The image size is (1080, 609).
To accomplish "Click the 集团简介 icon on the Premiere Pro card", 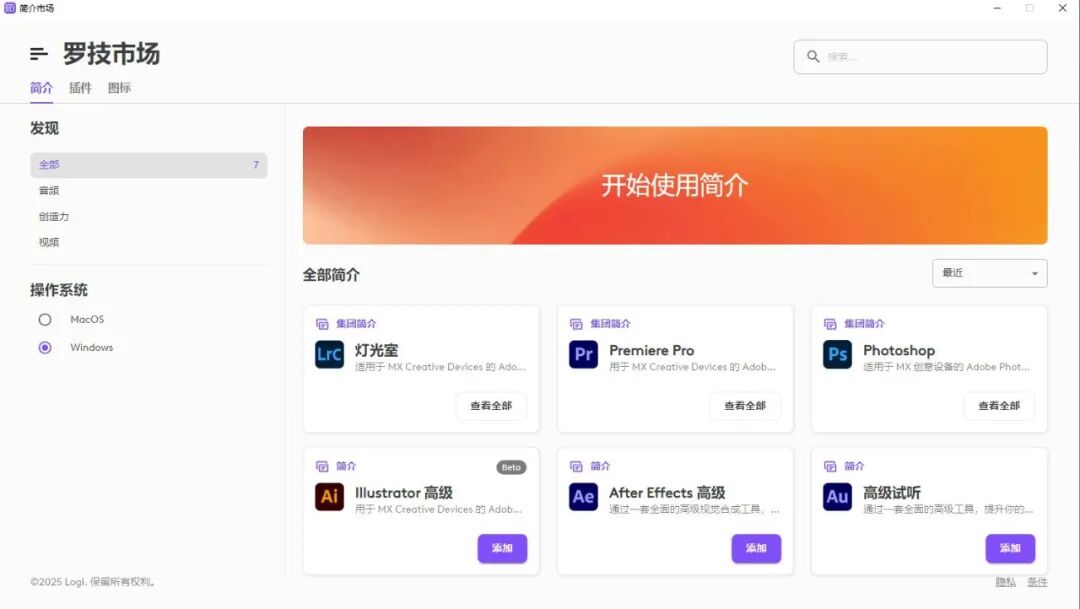I will click(x=576, y=324).
